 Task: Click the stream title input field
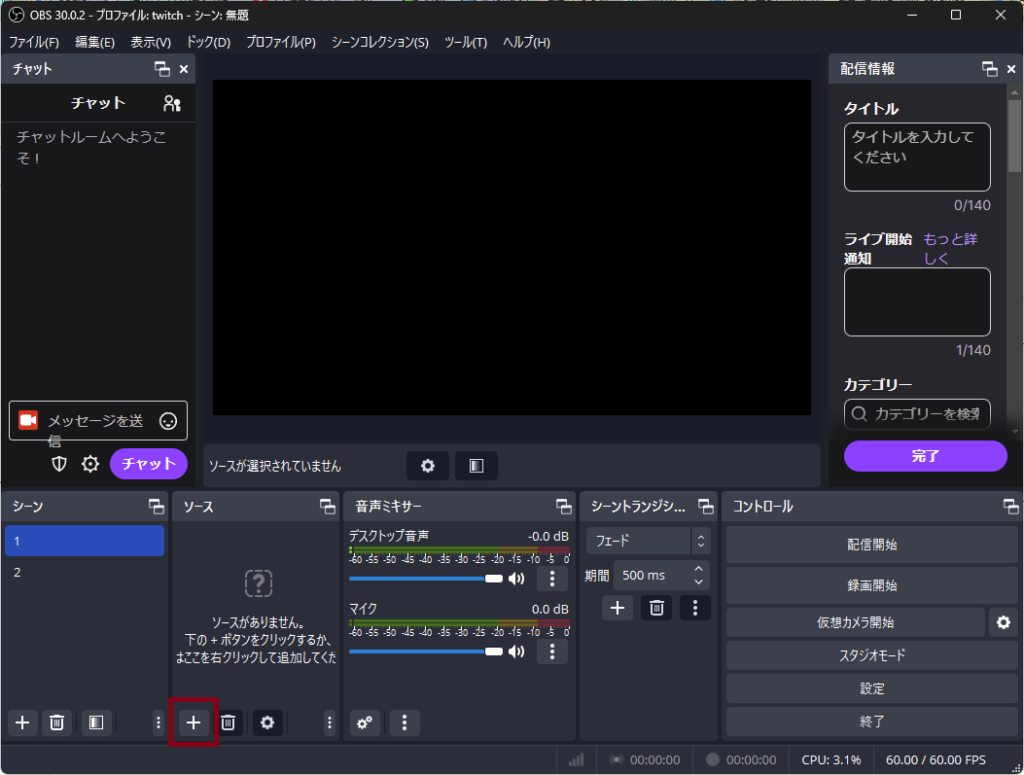(916, 156)
